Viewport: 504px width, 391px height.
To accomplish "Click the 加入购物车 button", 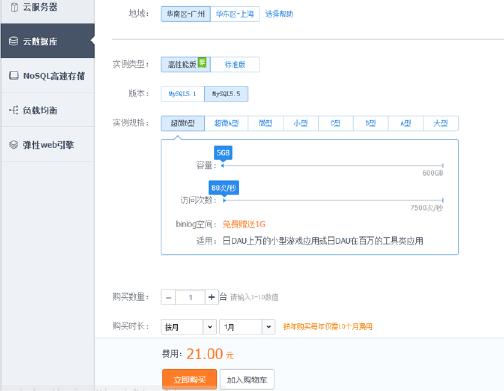I will [247, 379].
